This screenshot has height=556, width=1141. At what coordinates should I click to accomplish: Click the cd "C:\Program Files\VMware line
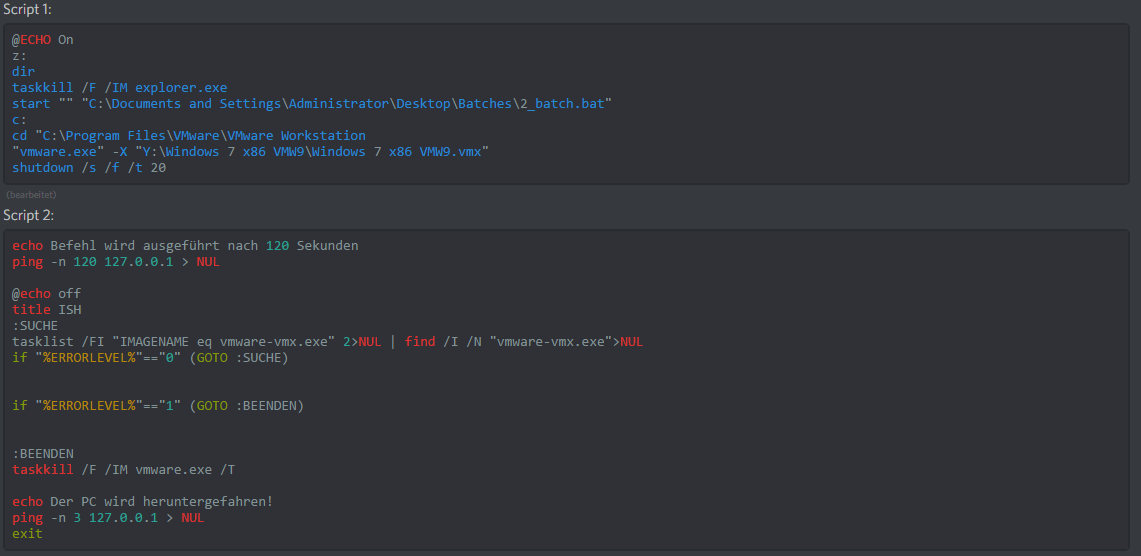pos(188,135)
